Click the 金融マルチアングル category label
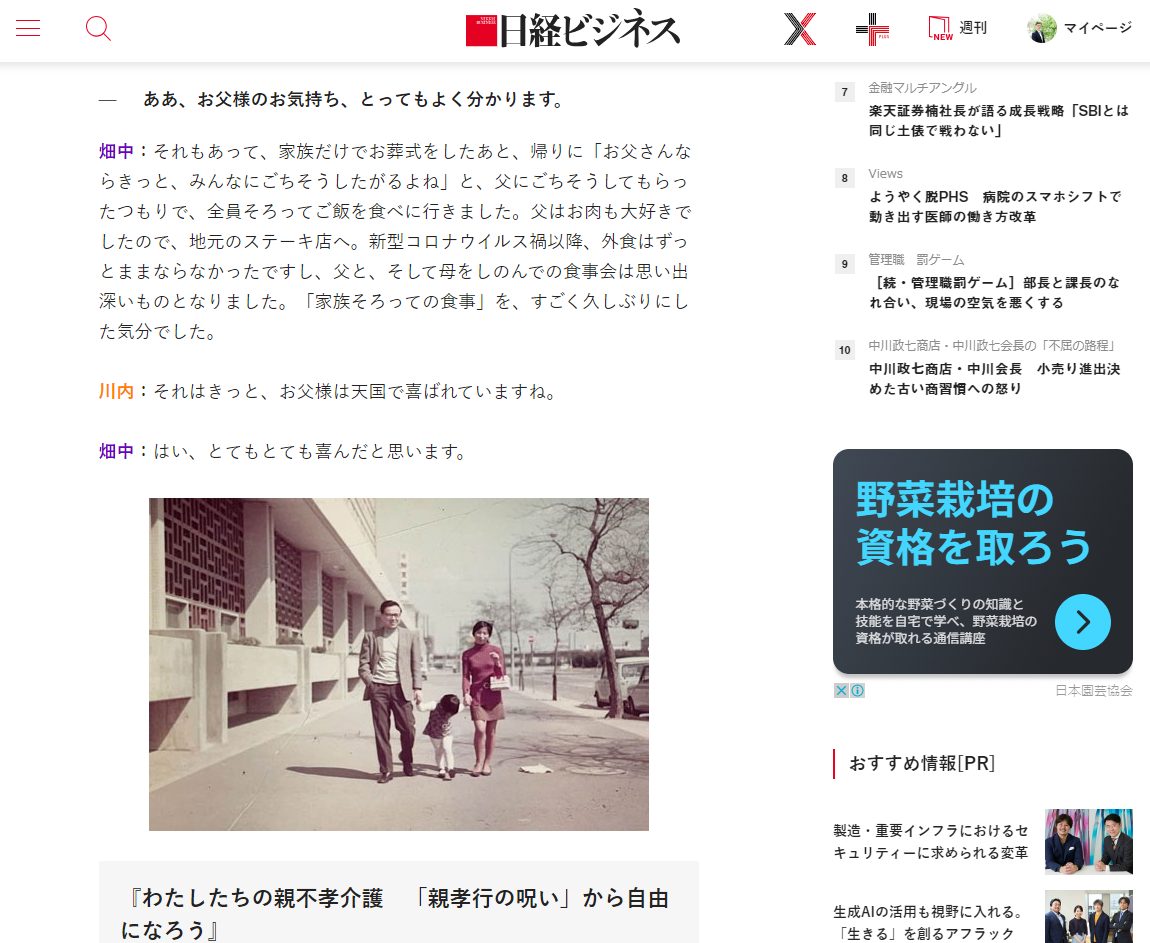1150x943 pixels. tap(922, 88)
